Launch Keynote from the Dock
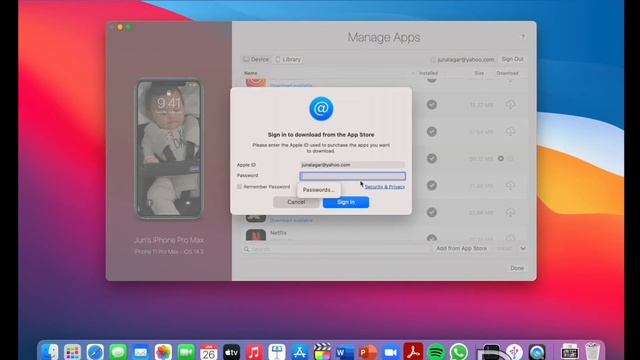Image resolution: width=640 pixels, height=360 pixels. coord(277,352)
